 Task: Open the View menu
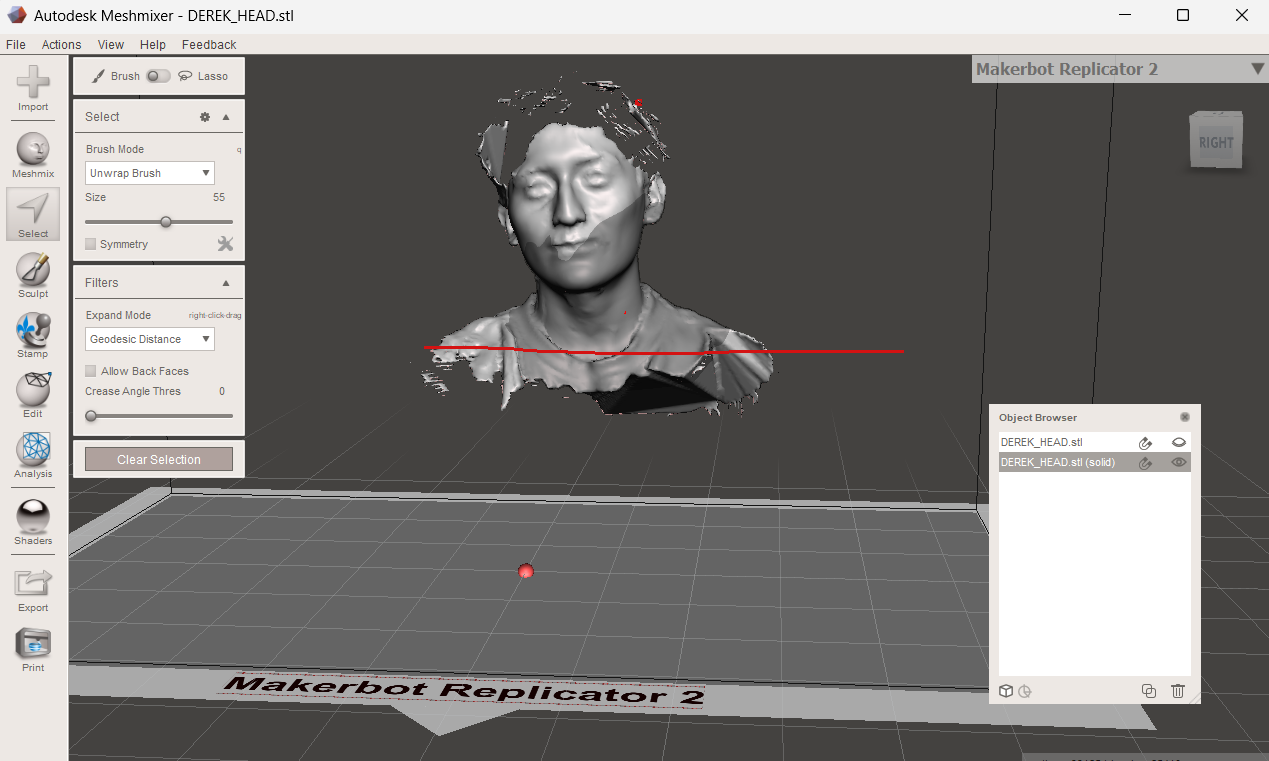tap(111, 45)
